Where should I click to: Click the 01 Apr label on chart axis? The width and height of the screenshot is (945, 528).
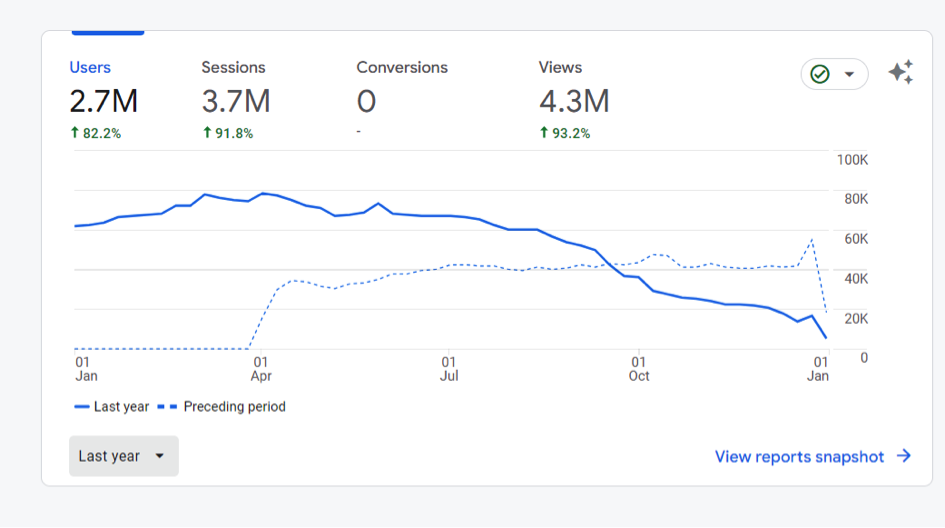click(x=260, y=369)
